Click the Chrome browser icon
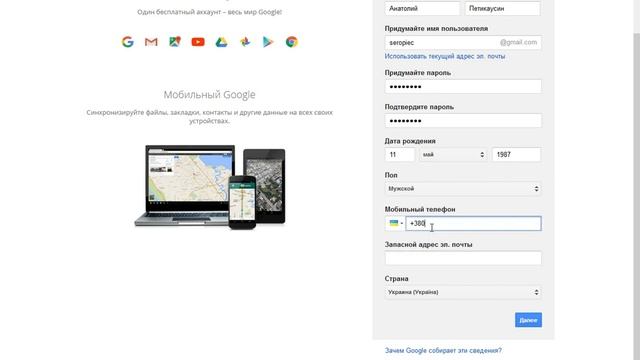This screenshot has width=640, height=360. (291, 42)
